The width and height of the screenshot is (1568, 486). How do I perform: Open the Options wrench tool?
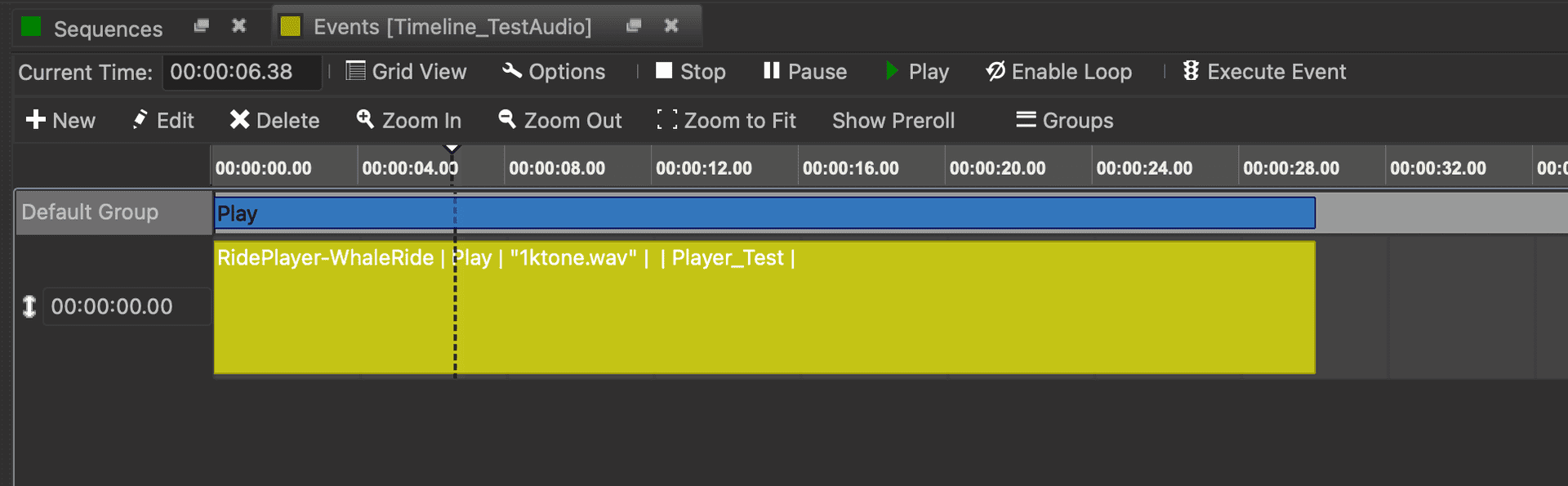click(x=512, y=71)
